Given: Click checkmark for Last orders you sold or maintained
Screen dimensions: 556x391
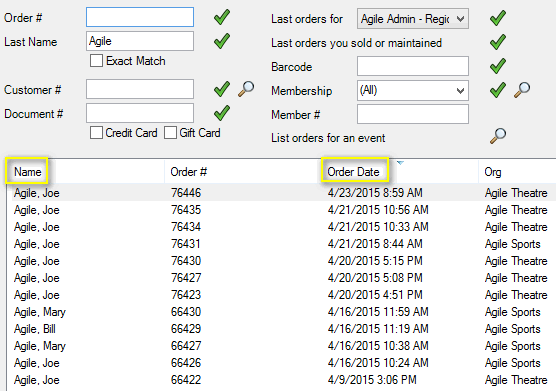Looking at the screenshot, I should coord(498,42).
